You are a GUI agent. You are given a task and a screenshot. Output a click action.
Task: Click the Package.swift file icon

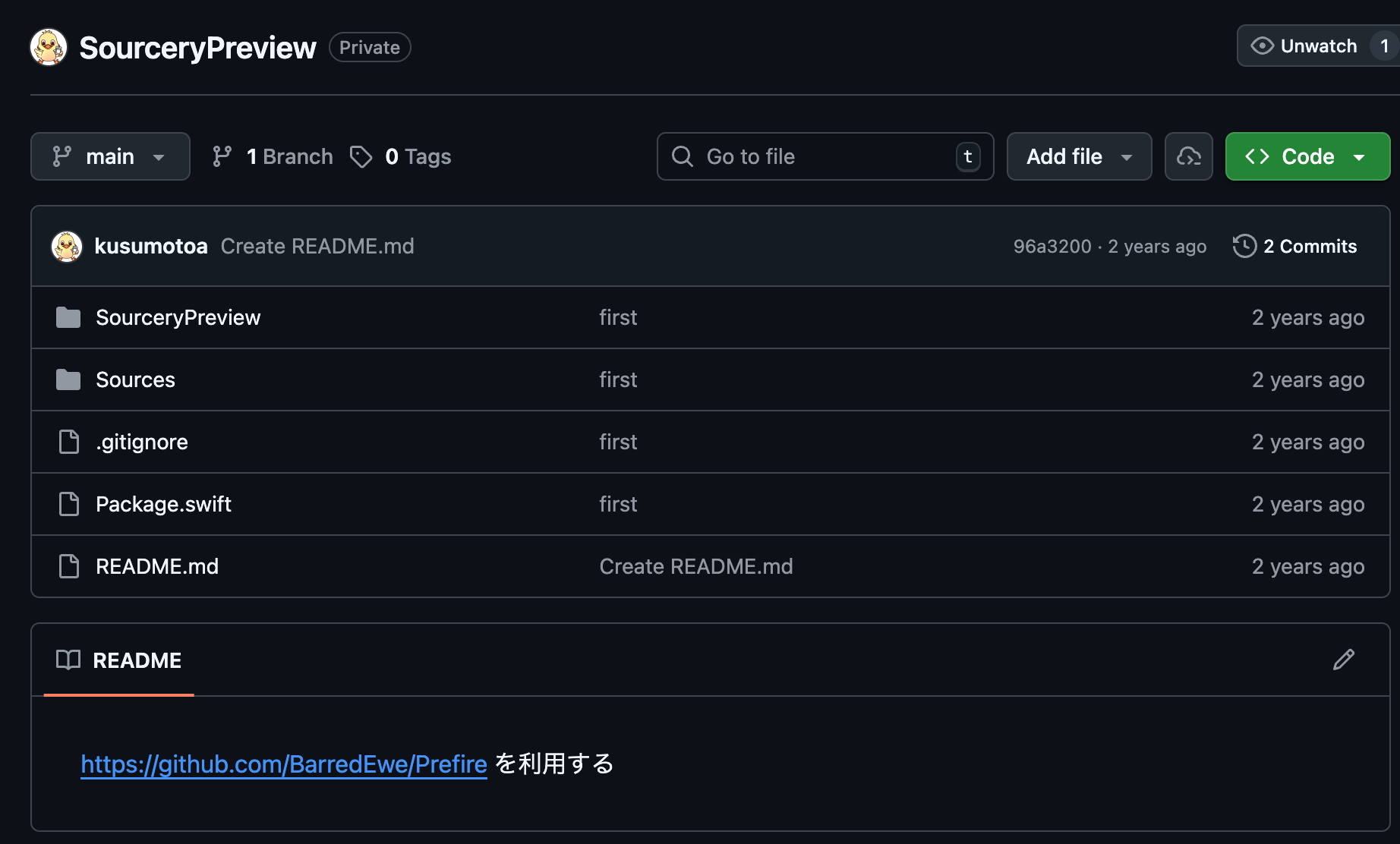pos(69,504)
